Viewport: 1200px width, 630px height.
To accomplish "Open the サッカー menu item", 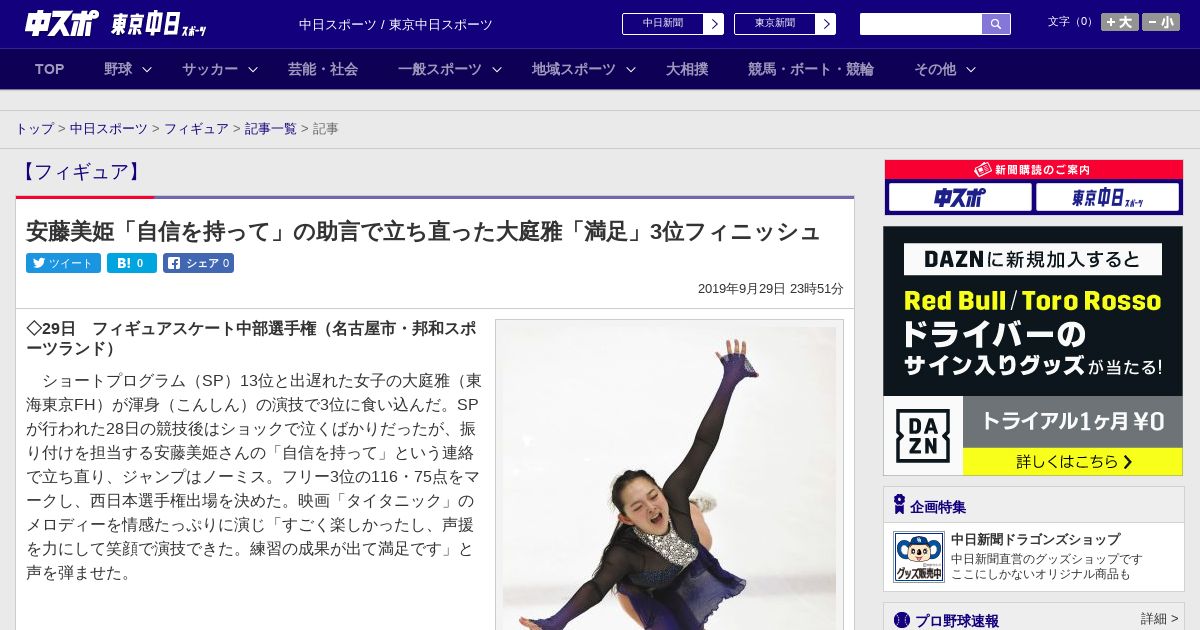I will tap(210, 69).
